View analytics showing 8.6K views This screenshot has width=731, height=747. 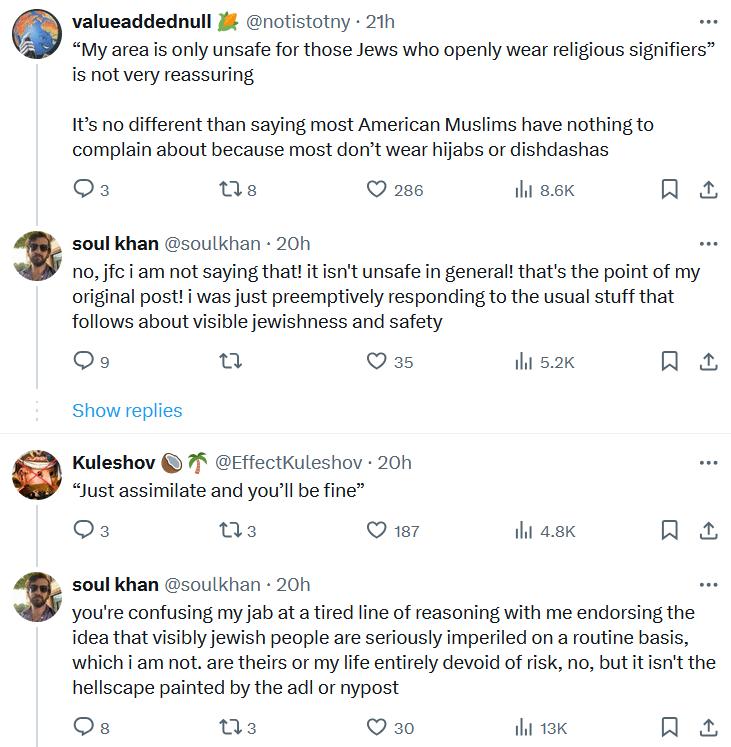click(523, 189)
